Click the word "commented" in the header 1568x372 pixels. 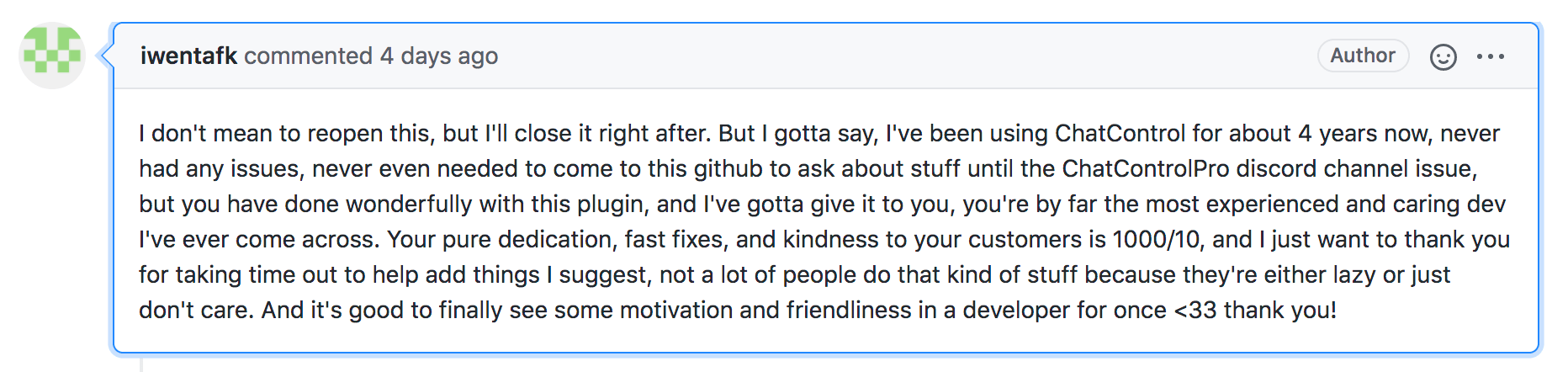(308, 56)
